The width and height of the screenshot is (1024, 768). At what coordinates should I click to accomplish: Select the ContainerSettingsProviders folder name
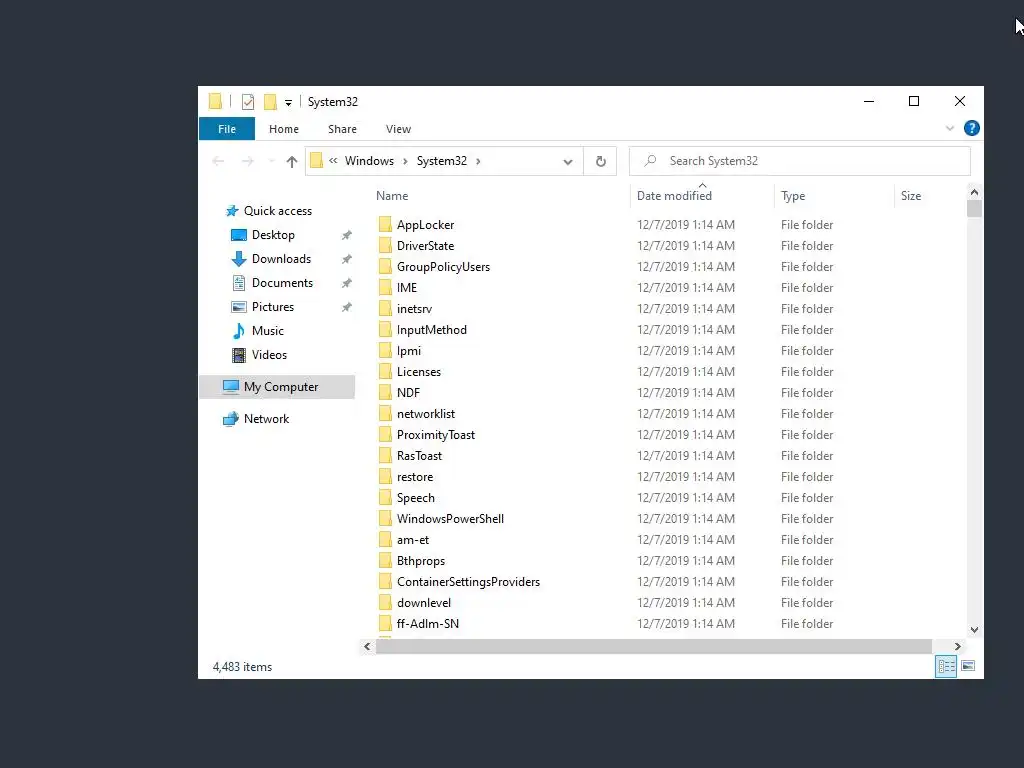point(468,582)
